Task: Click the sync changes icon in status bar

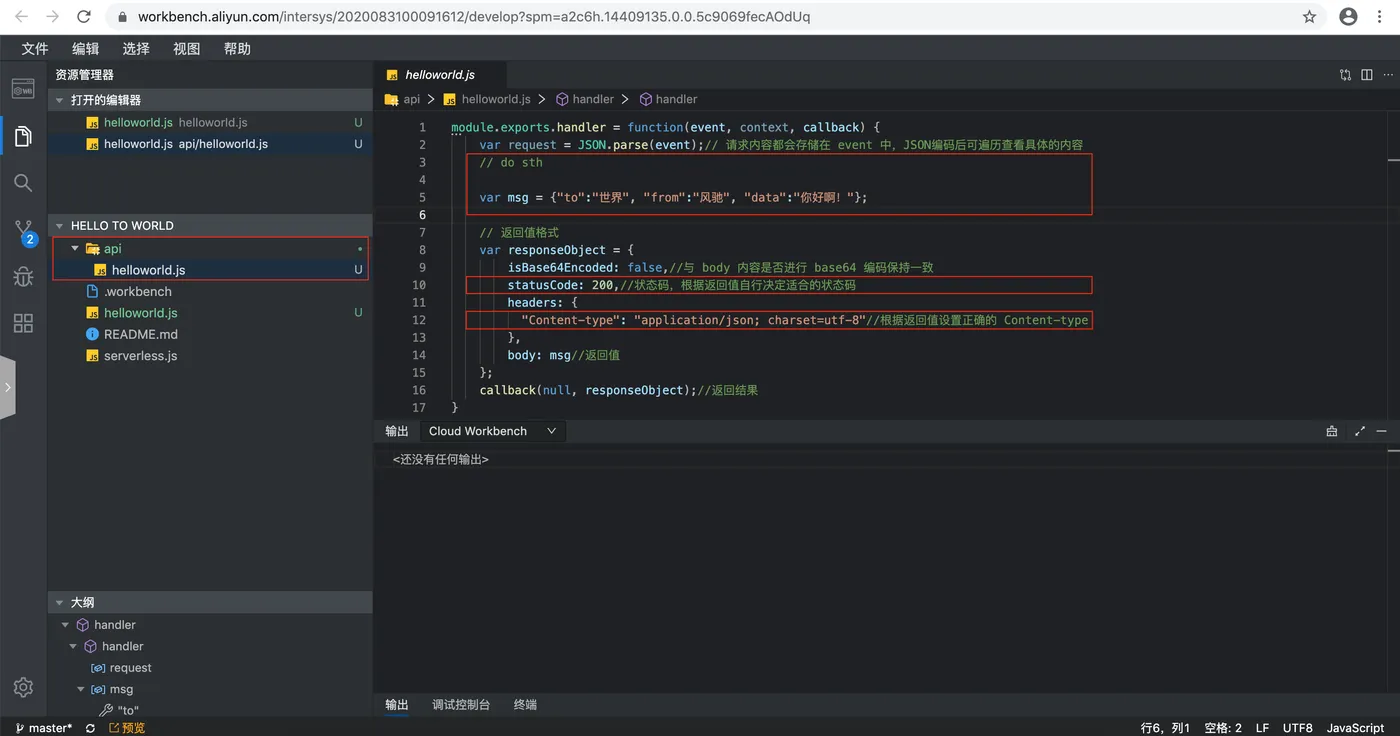Action: point(90,728)
